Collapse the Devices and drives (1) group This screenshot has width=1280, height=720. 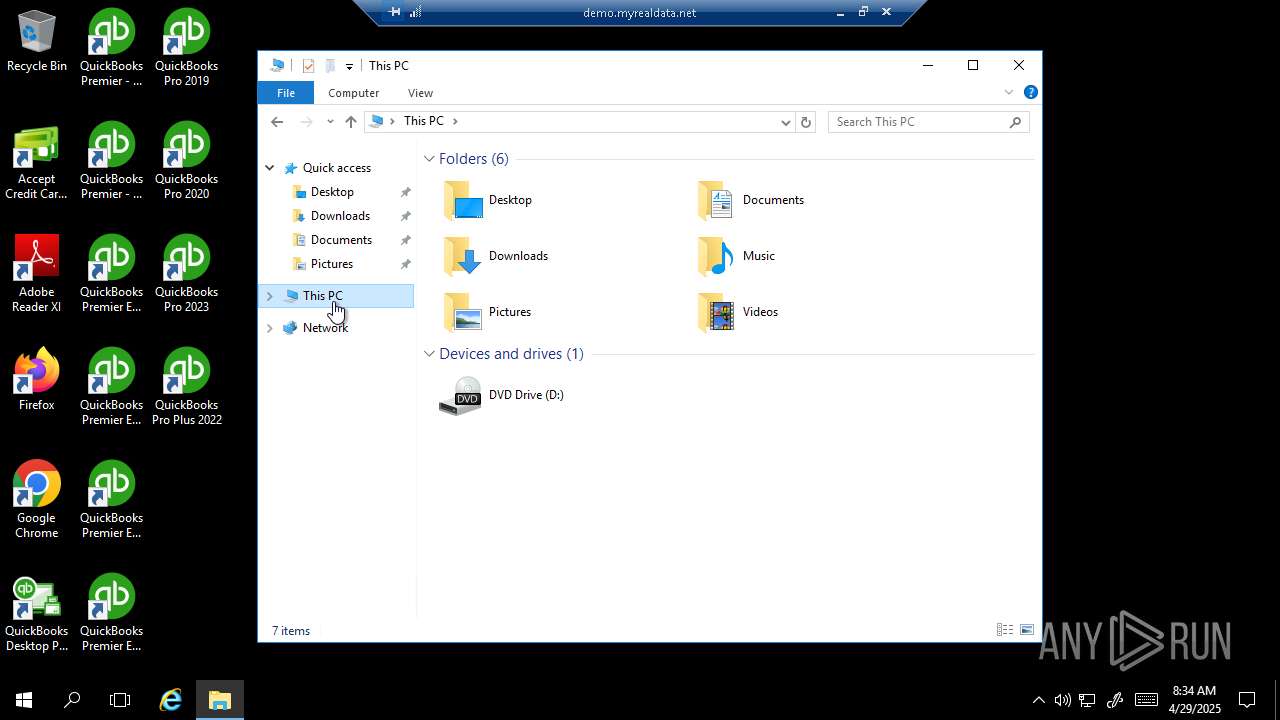429,354
